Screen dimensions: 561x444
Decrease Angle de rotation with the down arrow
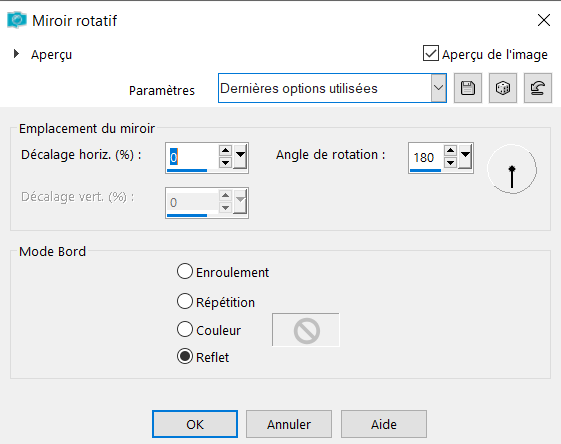pyautogui.click(x=450, y=163)
